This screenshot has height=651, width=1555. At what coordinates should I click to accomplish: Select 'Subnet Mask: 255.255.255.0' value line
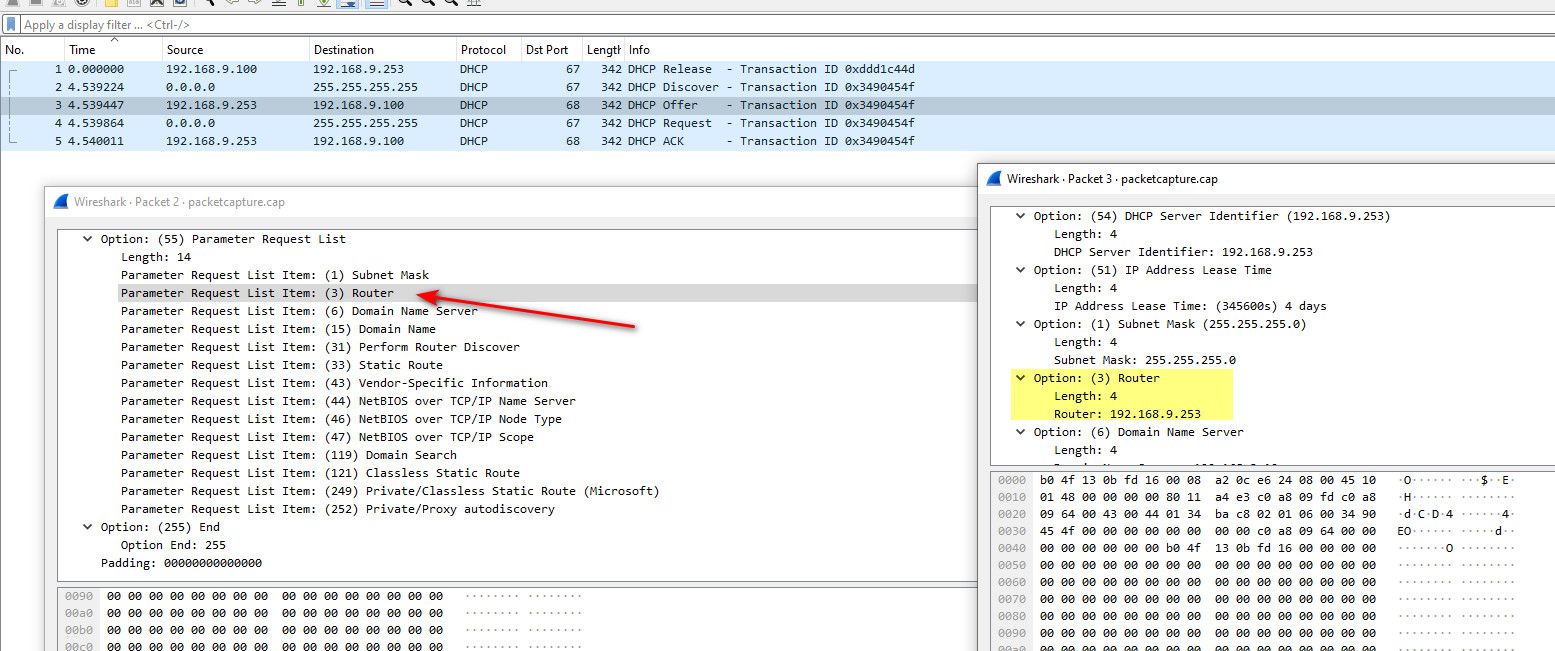1144,360
